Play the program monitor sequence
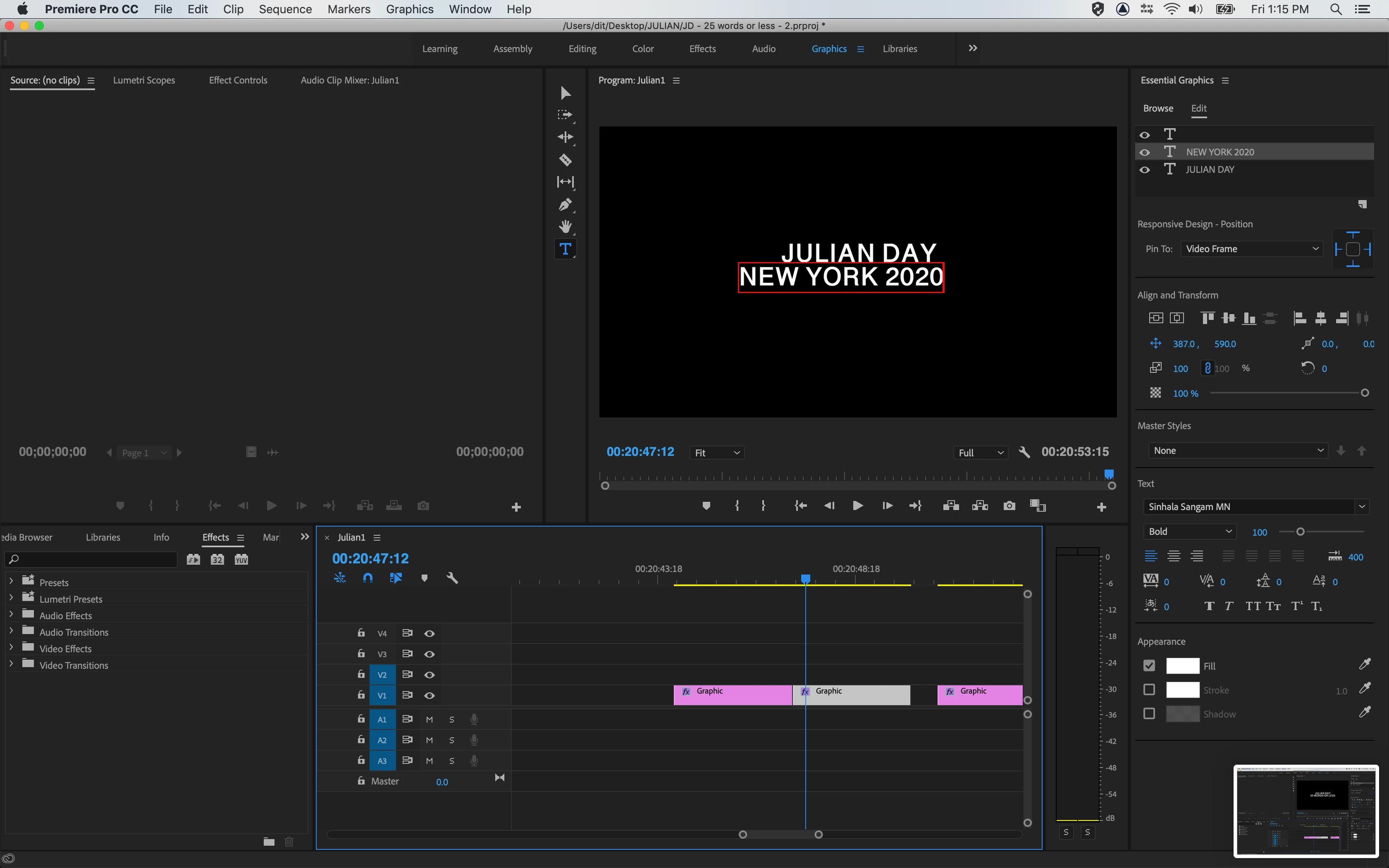The height and width of the screenshot is (868, 1389). coord(857,506)
